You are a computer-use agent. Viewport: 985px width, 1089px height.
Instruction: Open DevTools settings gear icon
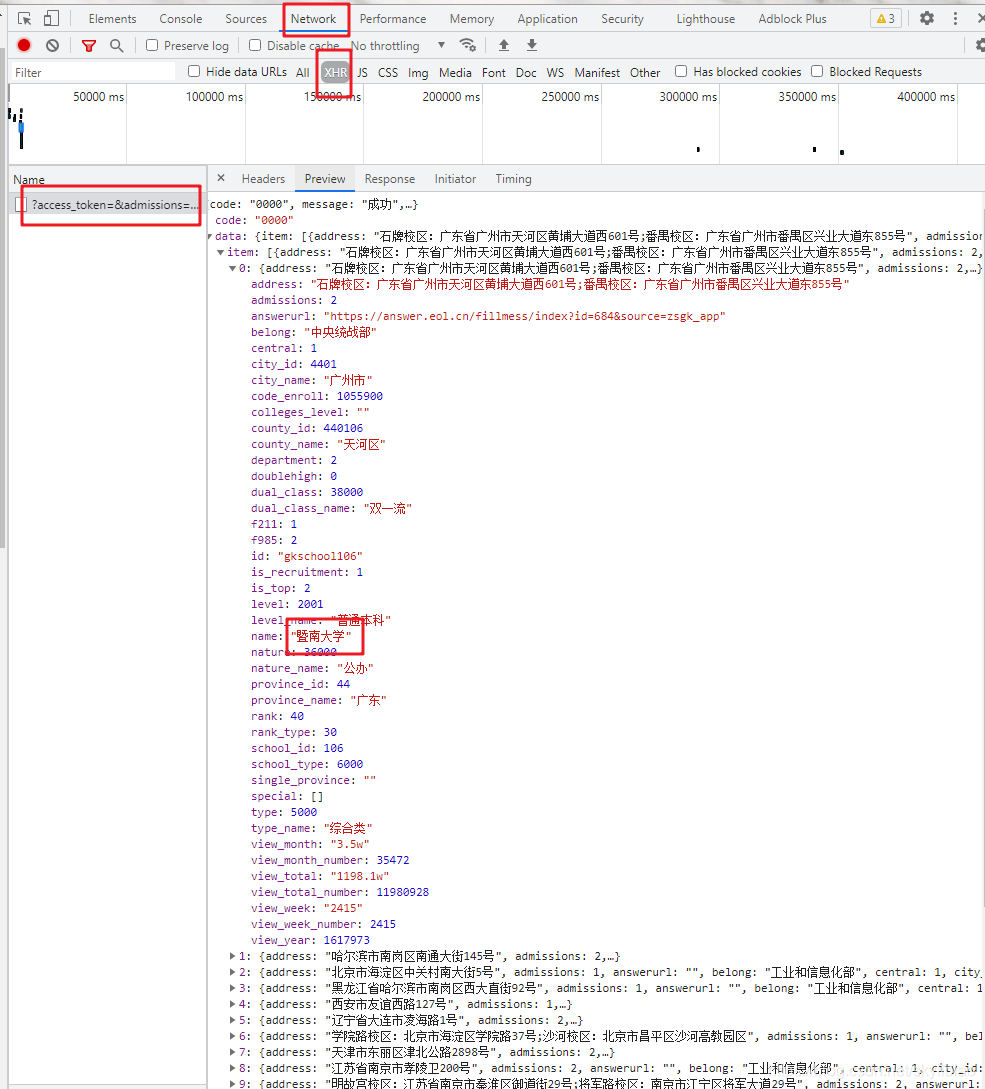point(926,18)
